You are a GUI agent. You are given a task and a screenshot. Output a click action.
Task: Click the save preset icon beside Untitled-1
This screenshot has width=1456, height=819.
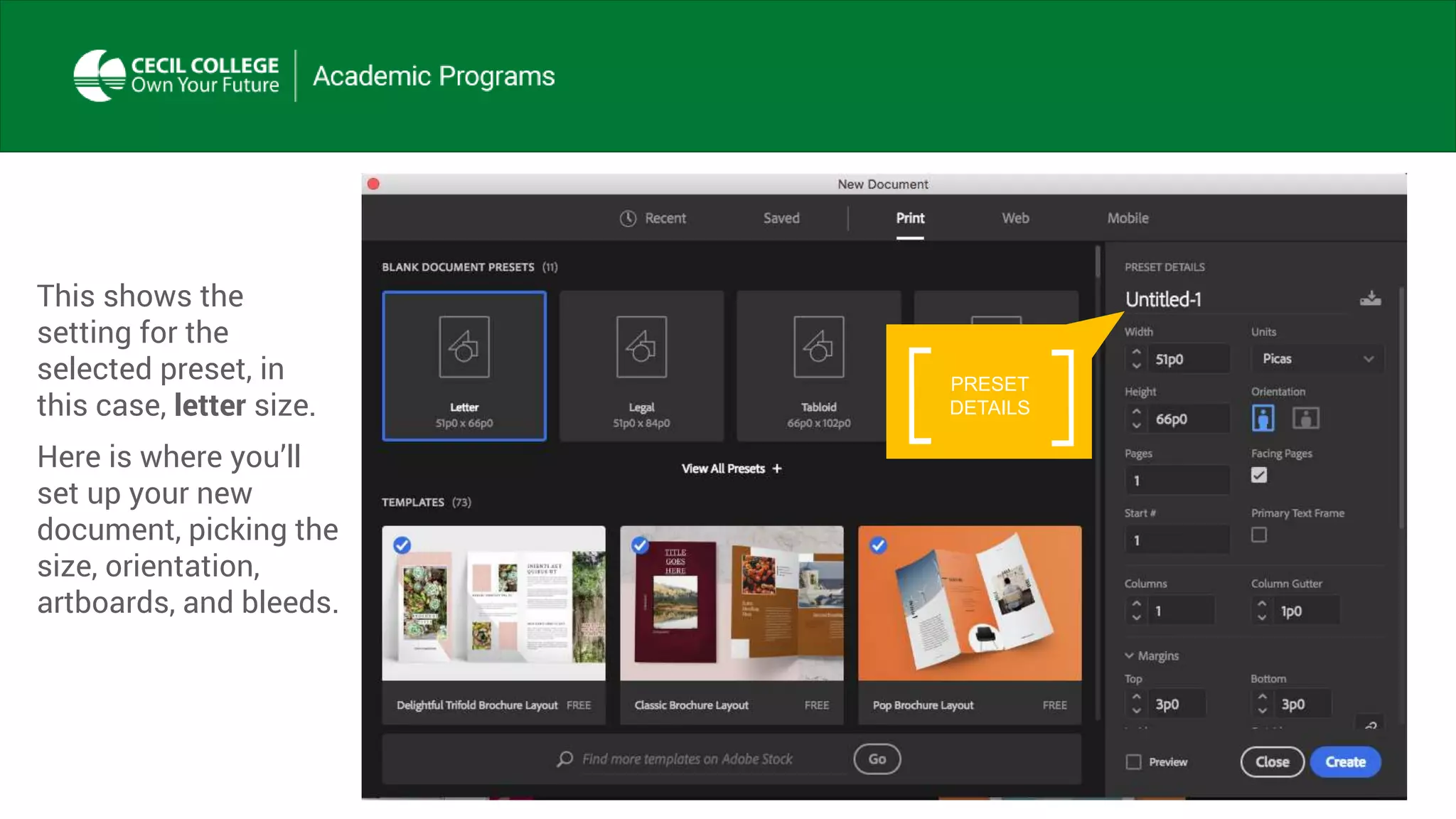[x=1370, y=299]
